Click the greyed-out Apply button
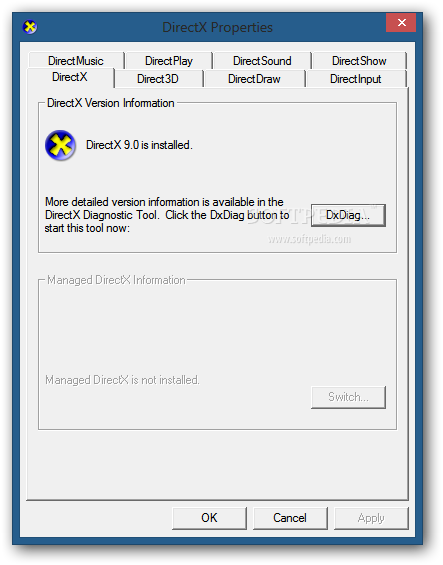The image size is (443, 565). click(371, 518)
